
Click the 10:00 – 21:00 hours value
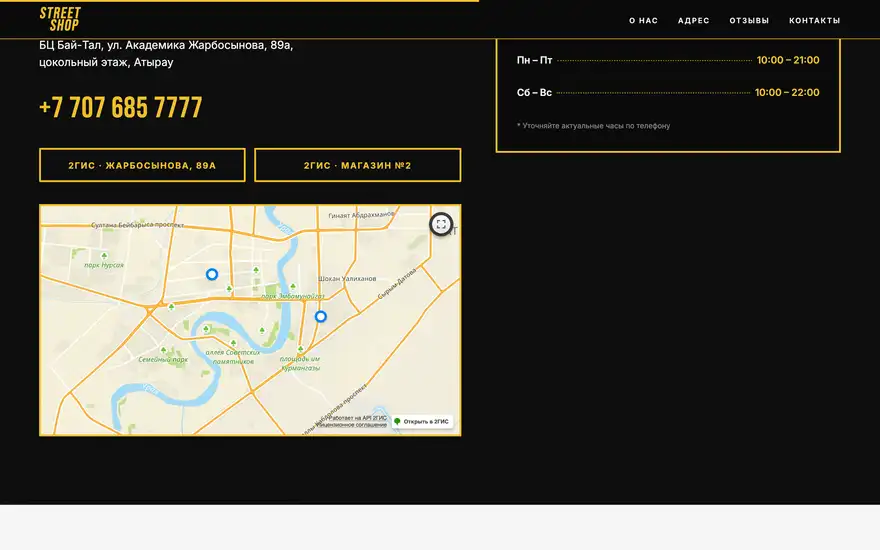click(788, 60)
